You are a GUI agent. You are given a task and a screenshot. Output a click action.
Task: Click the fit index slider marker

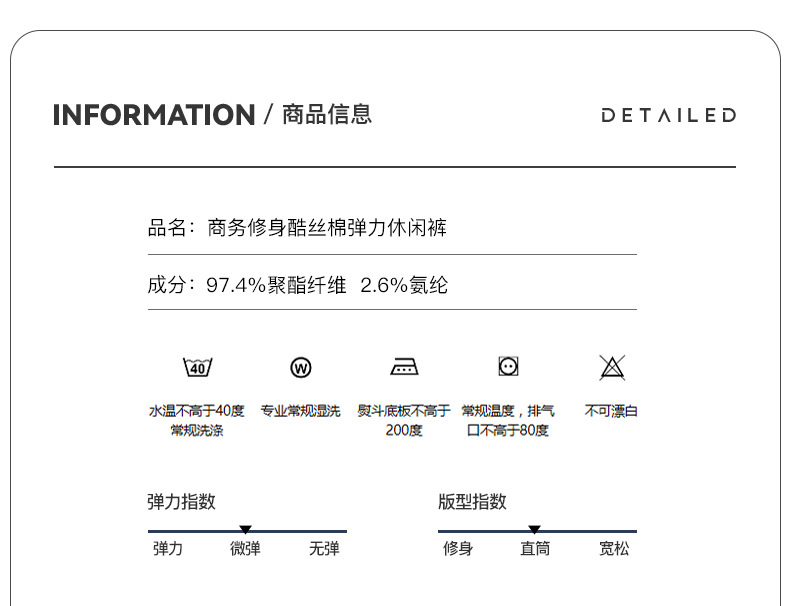click(535, 529)
